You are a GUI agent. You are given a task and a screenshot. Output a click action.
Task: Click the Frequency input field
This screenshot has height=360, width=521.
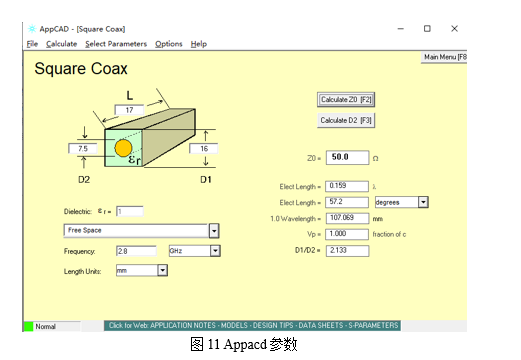click(x=136, y=251)
